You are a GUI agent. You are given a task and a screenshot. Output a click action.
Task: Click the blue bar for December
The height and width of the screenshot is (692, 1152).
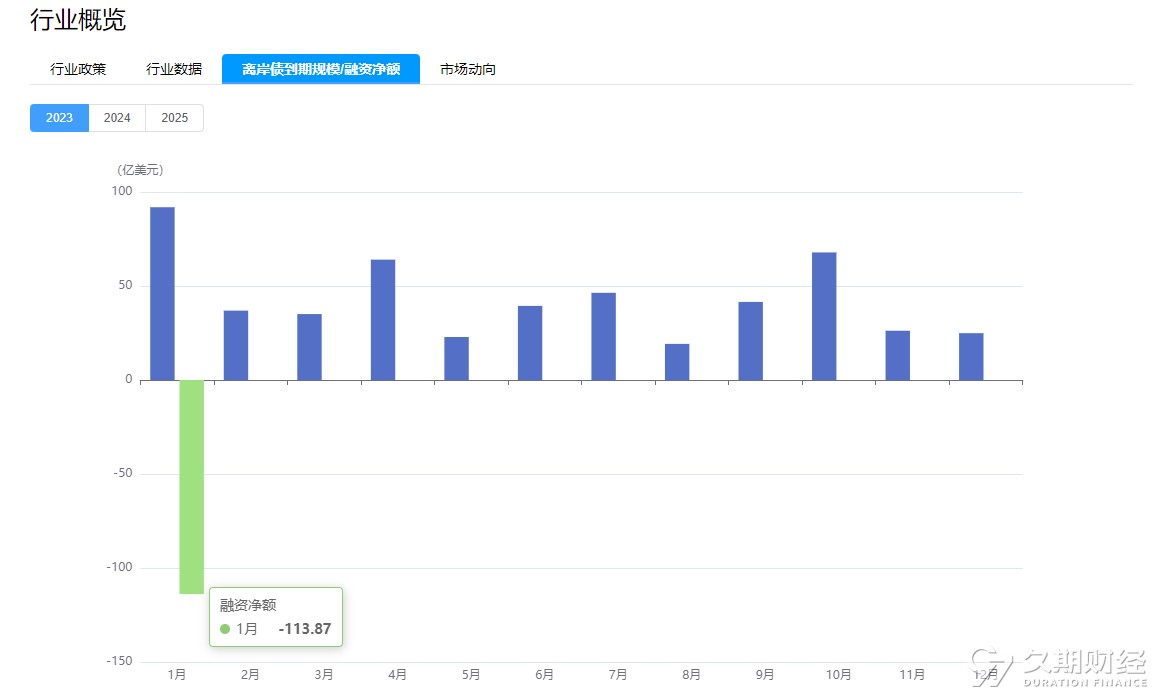tap(971, 357)
